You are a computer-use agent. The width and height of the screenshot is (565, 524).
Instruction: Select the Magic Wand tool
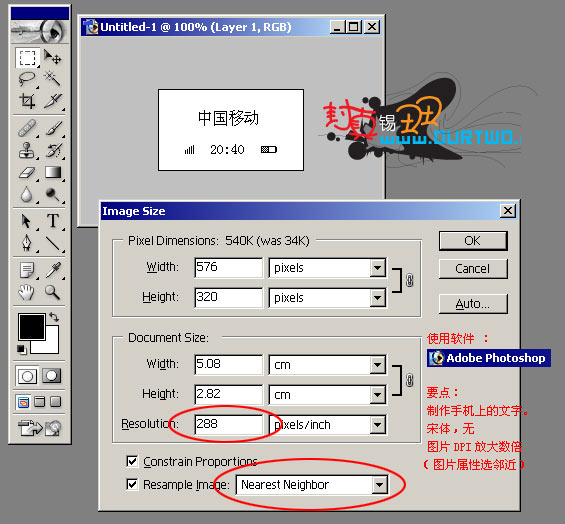[53, 79]
